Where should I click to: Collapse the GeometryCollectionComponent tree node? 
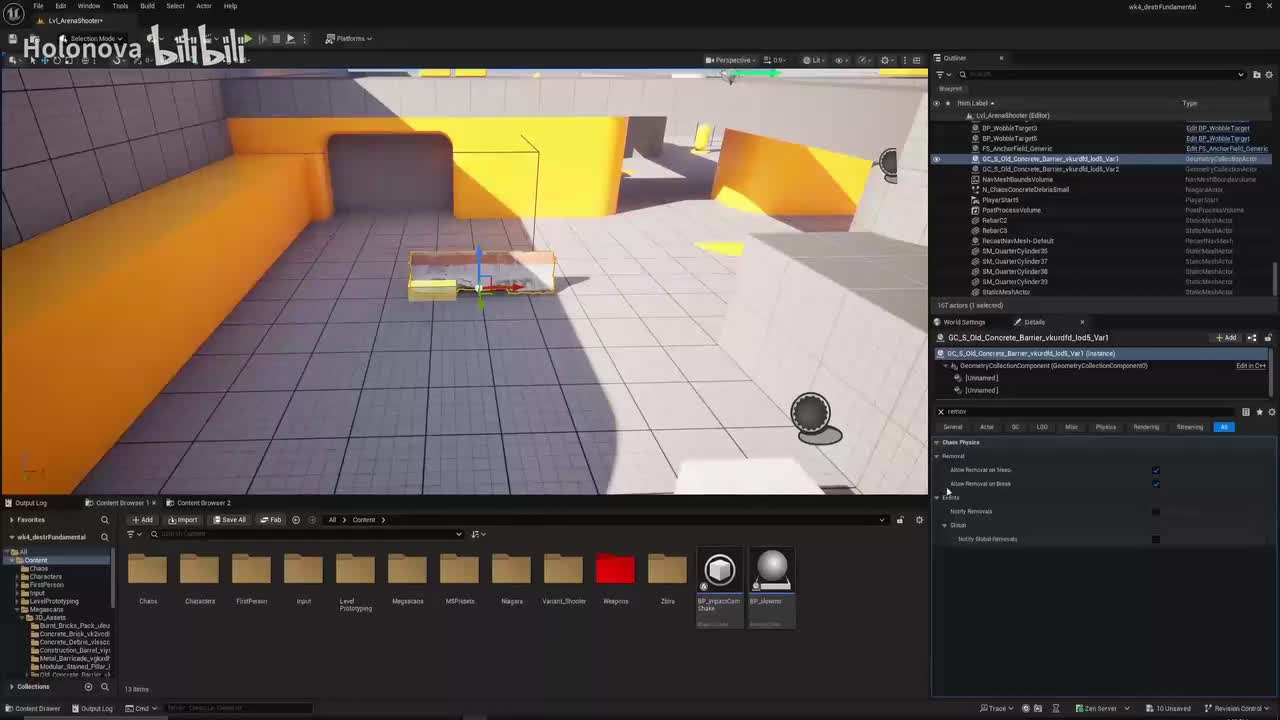(945, 365)
